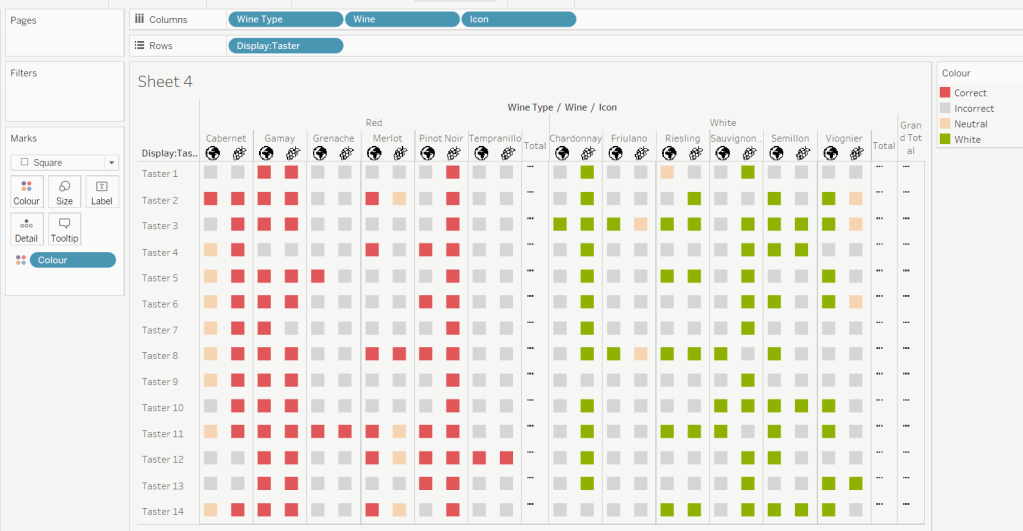The height and width of the screenshot is (531, 1023).
Task: Select the Taster 8 row header
Action: (x=160, y=356)
